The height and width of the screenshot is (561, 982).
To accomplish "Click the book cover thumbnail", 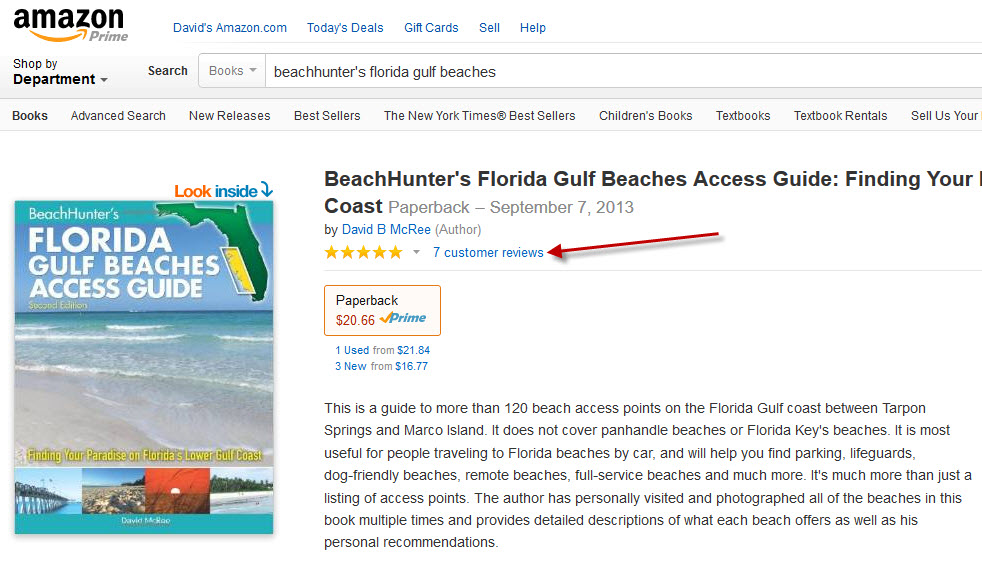I will 144,367.
